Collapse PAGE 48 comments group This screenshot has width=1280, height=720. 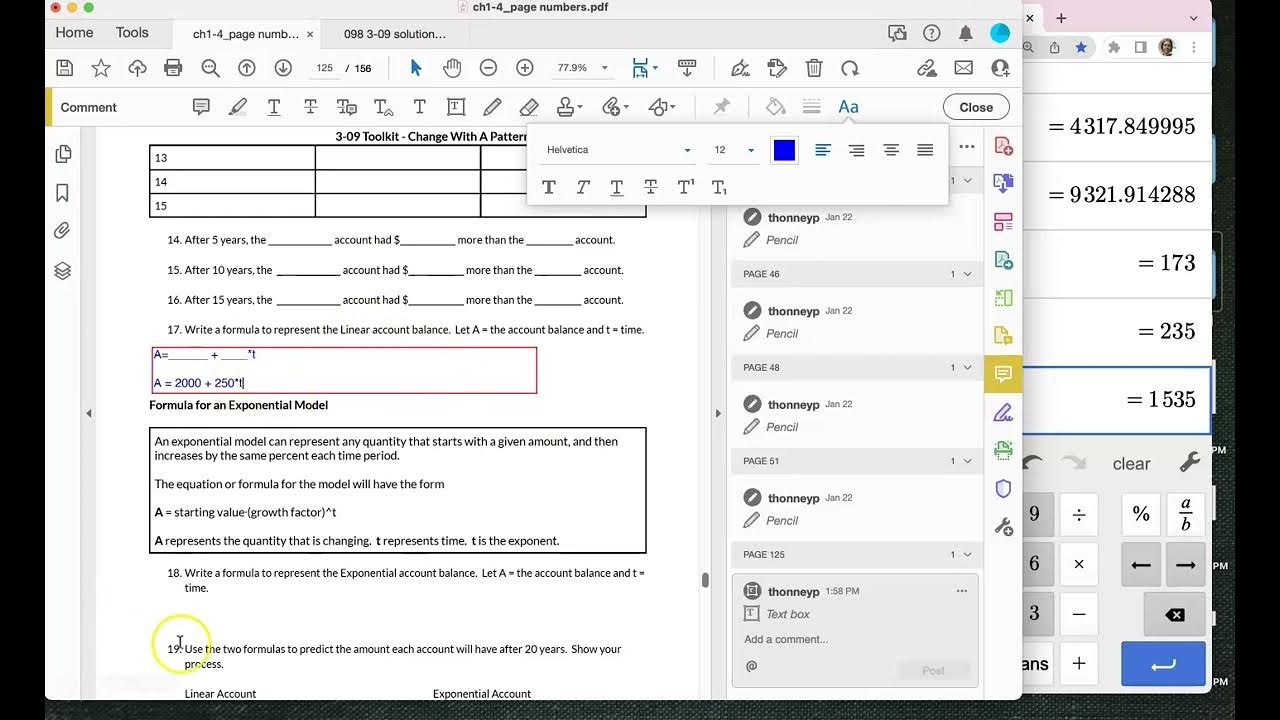[967, 367]
